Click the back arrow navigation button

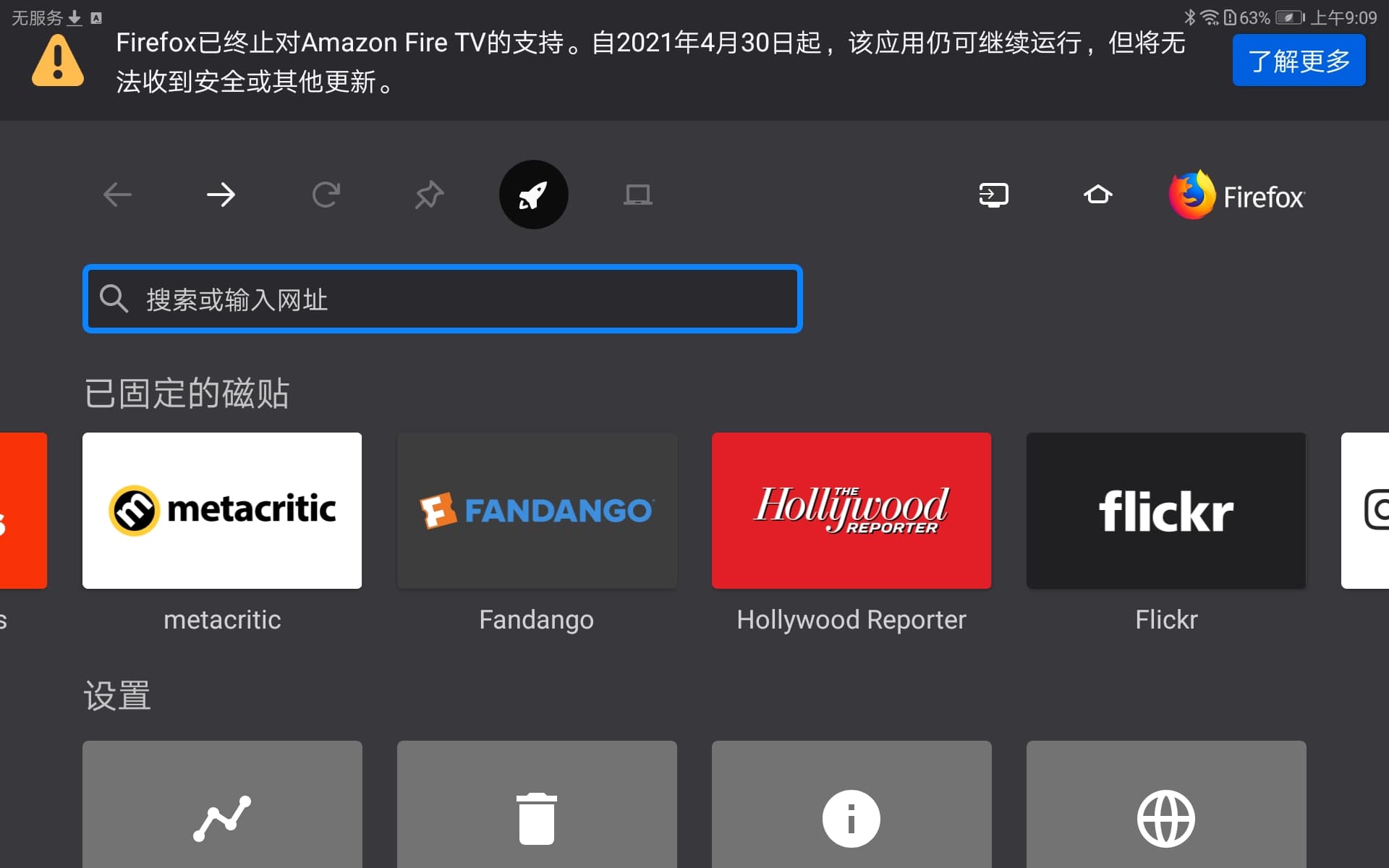117,195
